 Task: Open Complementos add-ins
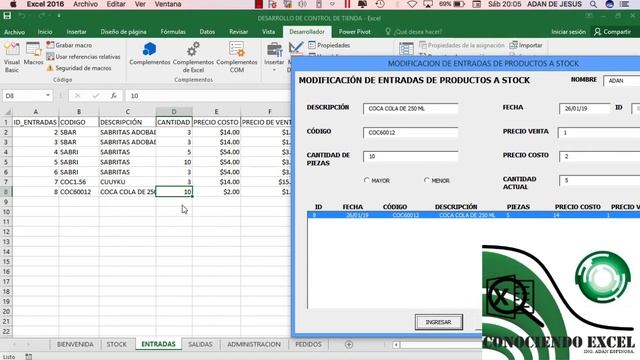click(x=149, y=54)
